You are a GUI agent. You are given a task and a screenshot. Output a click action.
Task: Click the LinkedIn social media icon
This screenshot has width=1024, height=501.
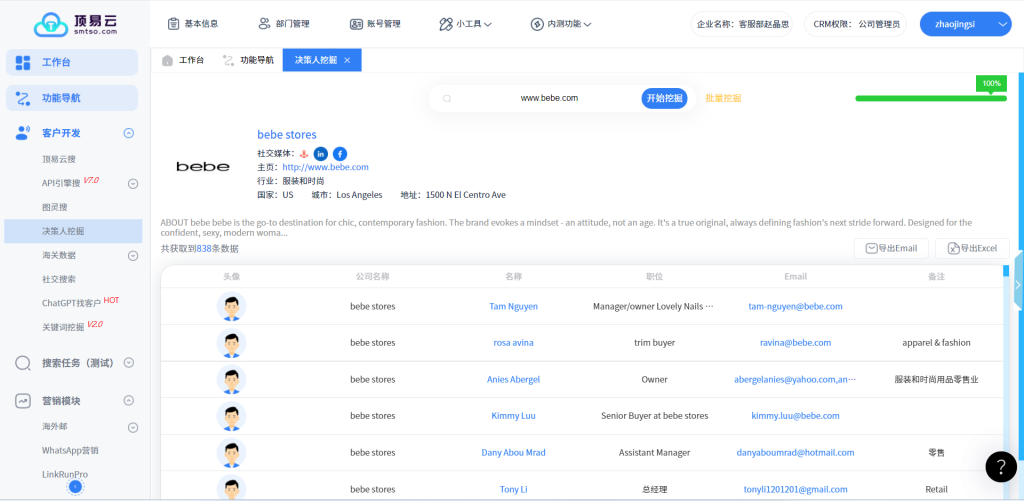coord(321,153)
